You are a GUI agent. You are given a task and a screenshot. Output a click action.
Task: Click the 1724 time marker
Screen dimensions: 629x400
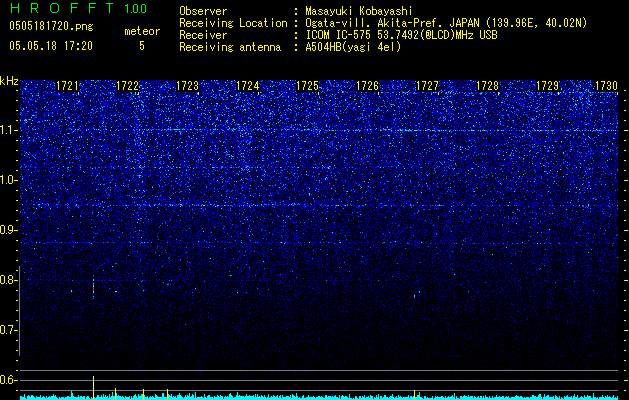(248, 86)
